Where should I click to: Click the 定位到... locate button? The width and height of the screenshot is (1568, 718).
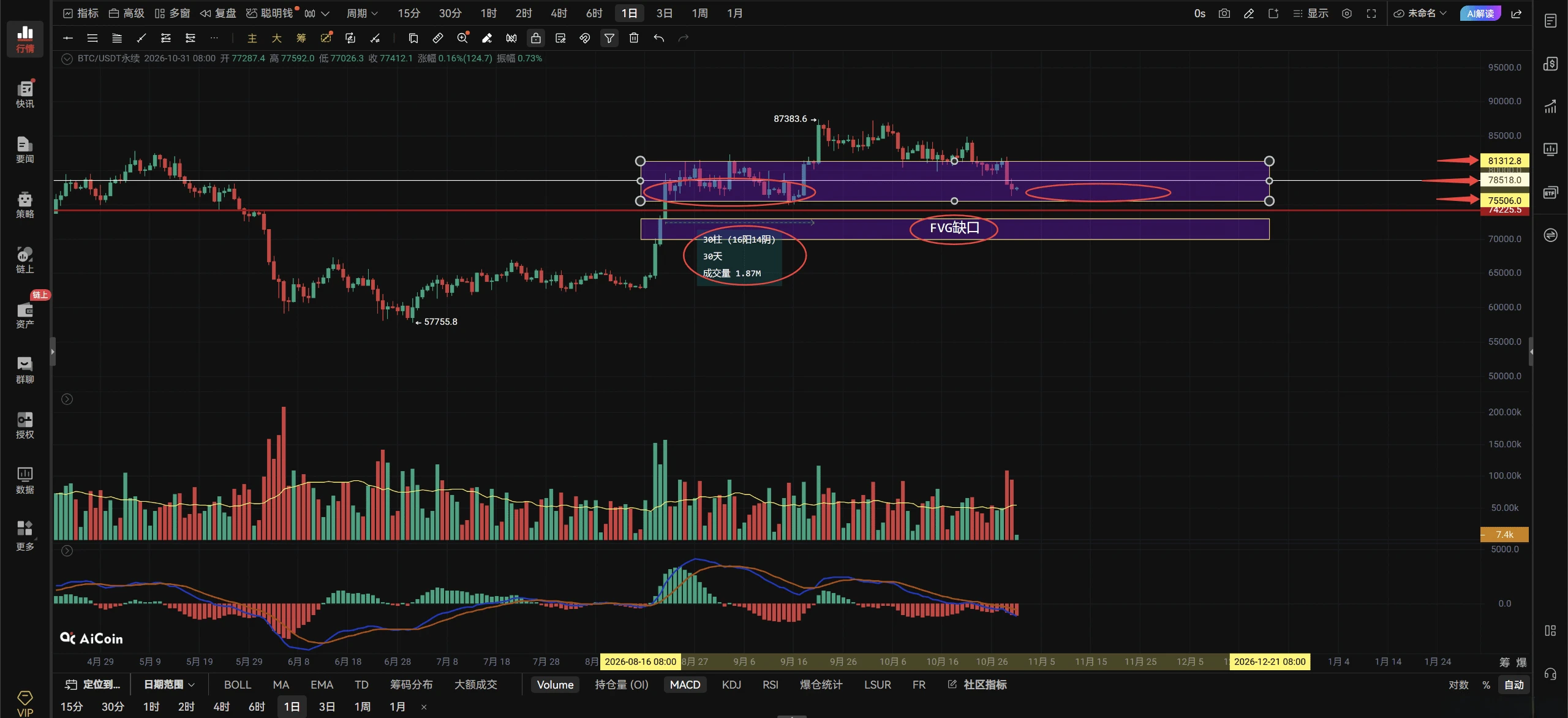[x=94, y=684]
